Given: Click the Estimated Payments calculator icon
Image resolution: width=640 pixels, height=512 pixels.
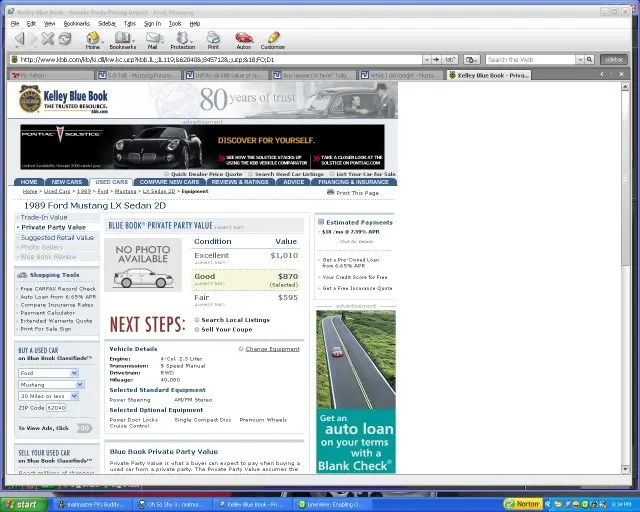Looking at the screenshot, I should 321,222.
